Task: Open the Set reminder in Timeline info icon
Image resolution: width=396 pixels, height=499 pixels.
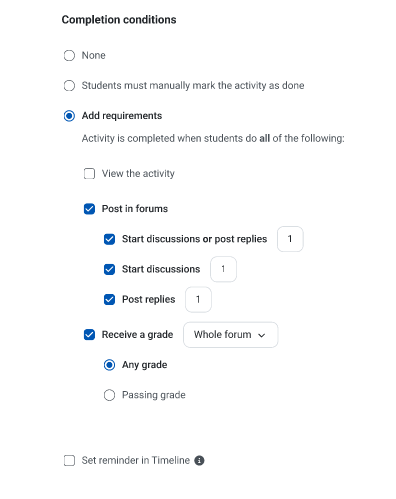Action: [x=199, y=460]
